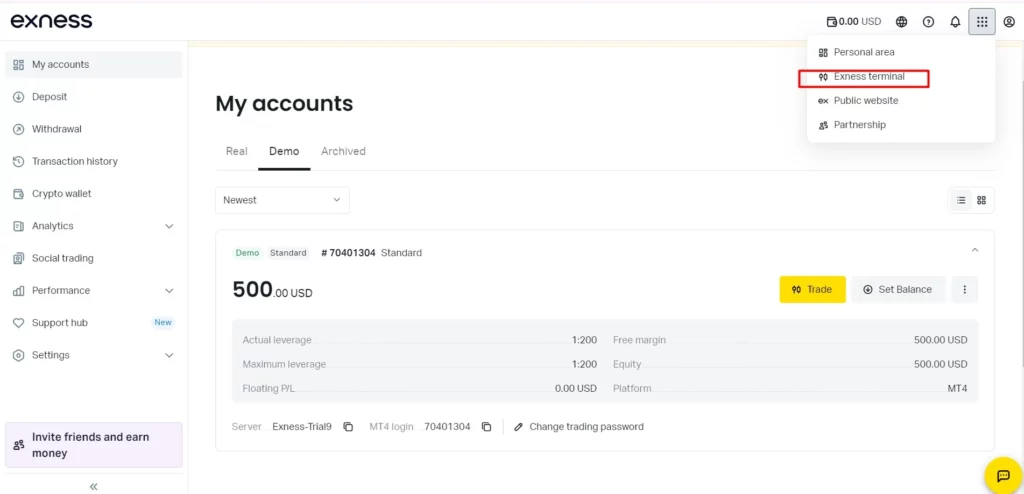Click the yellow Trade button
This screenshot has height=494, width=1024.
(812, 289)
